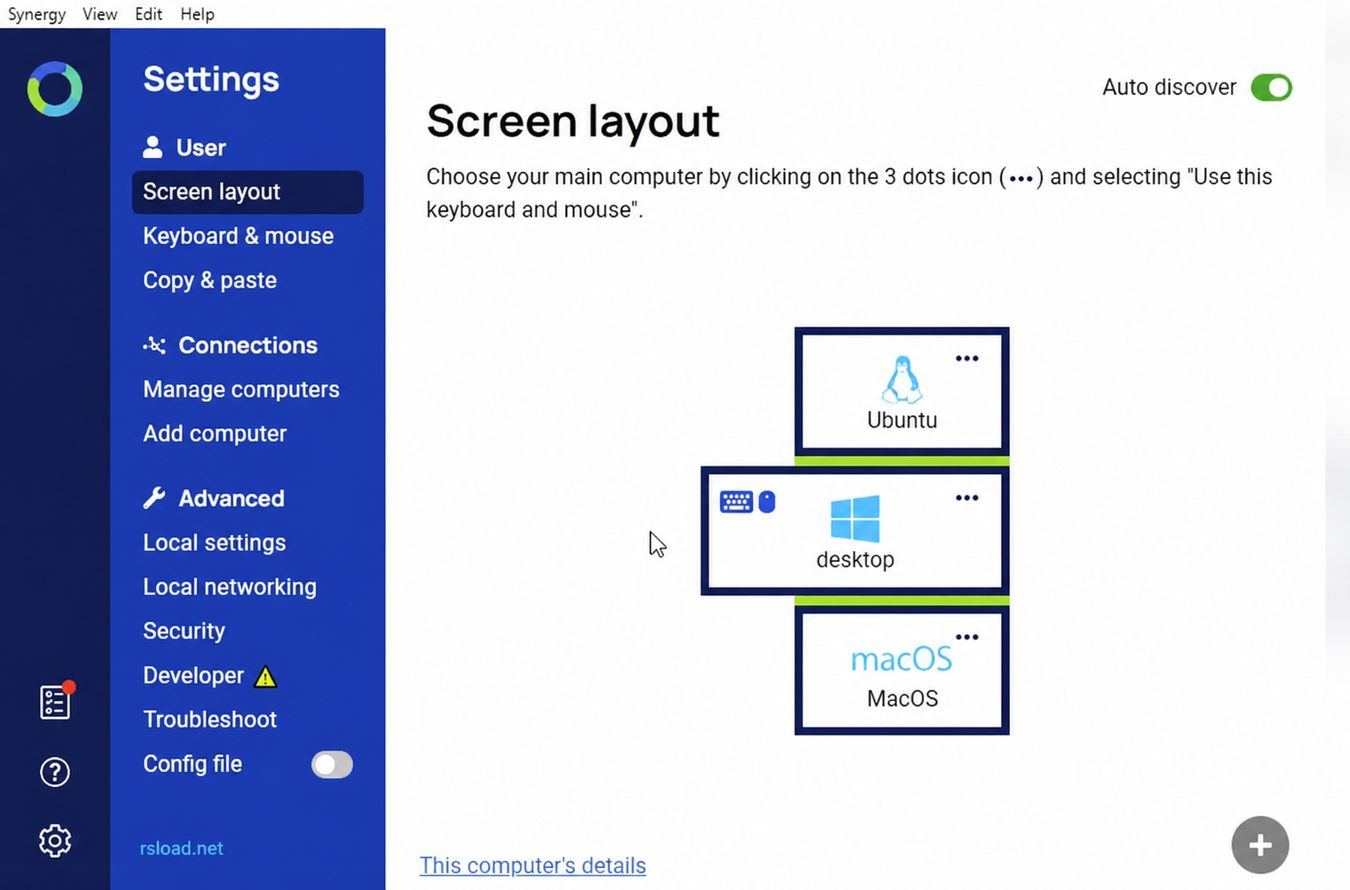1350x890 pixels.
Task: Click the User section person icon
Action: (x=153, y=147)
